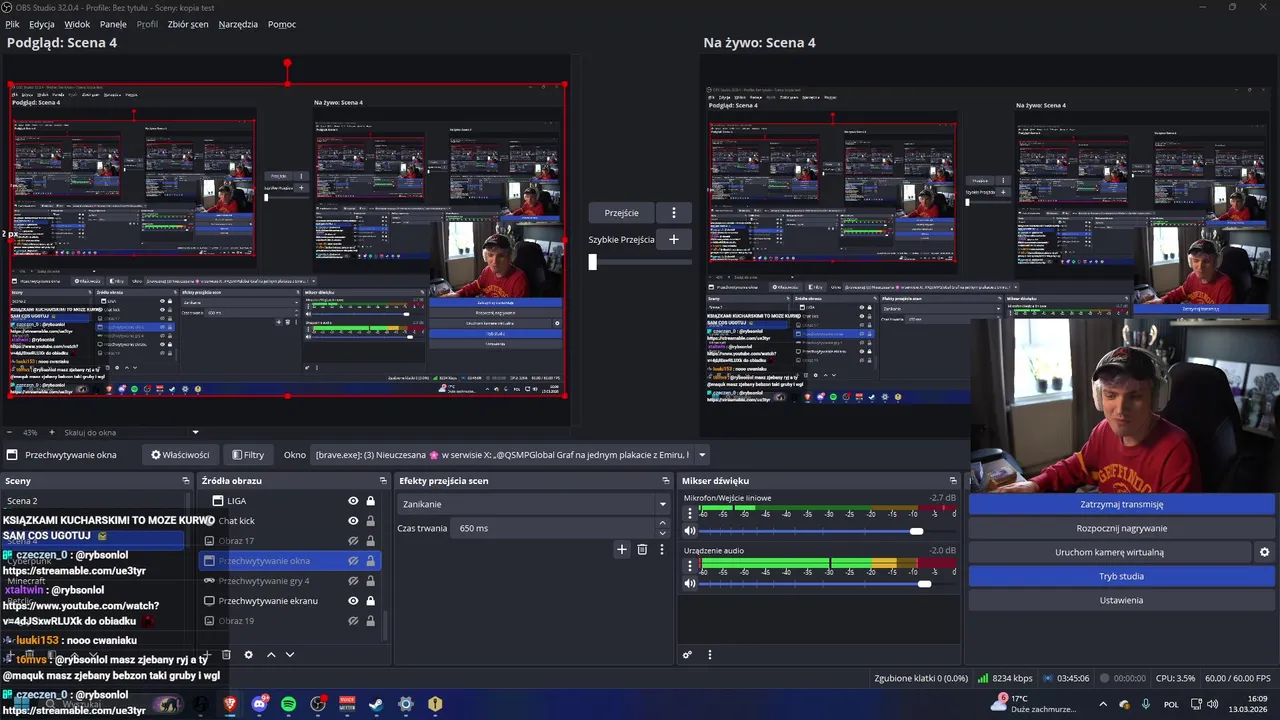Open Brave browser from taskbar

tap(230, 704)
